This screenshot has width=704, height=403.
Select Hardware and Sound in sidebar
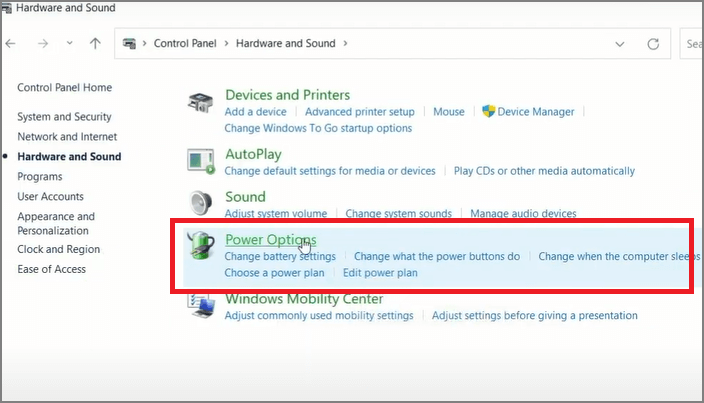point(69,157)
